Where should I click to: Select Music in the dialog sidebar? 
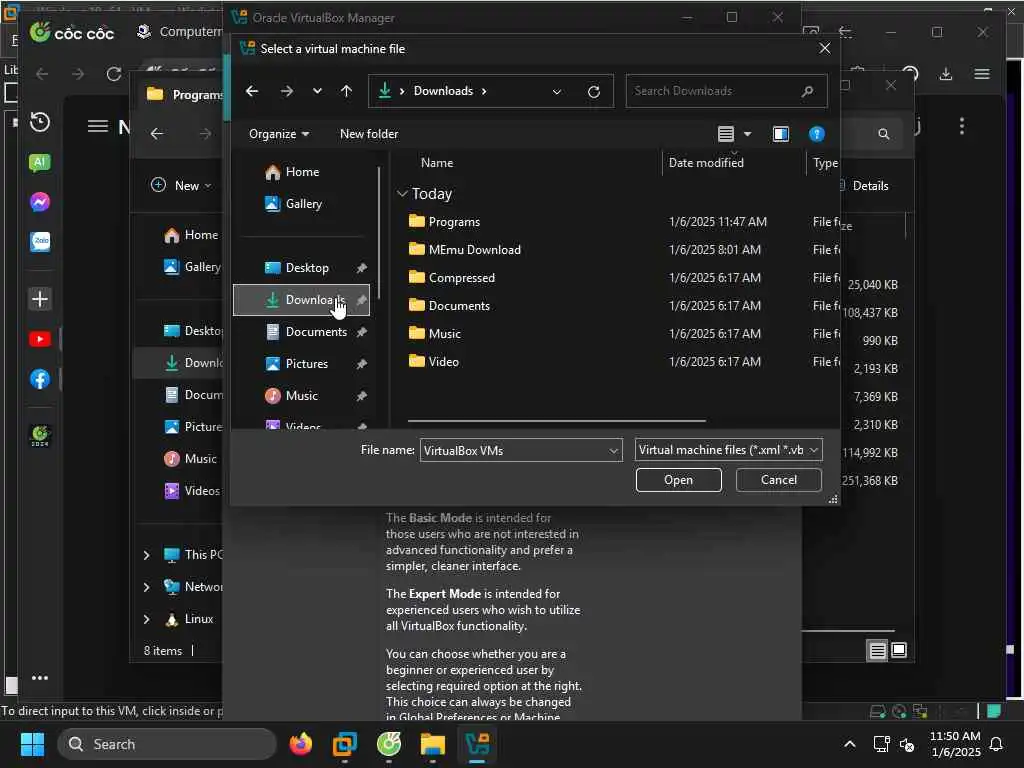point(300,396)
